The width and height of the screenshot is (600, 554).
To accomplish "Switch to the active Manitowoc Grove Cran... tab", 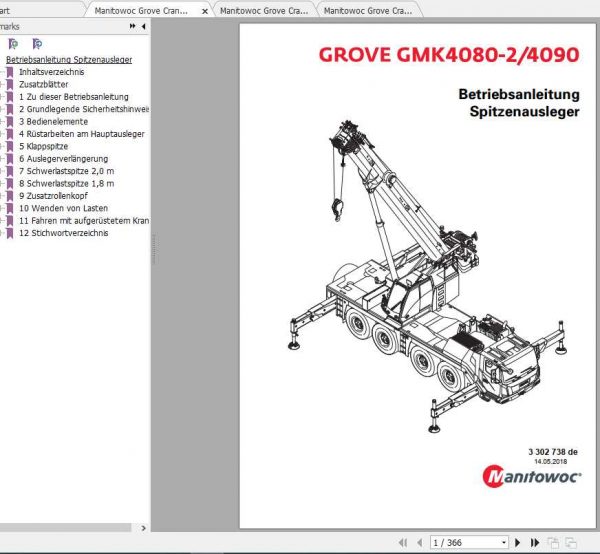I will point(141,11).
